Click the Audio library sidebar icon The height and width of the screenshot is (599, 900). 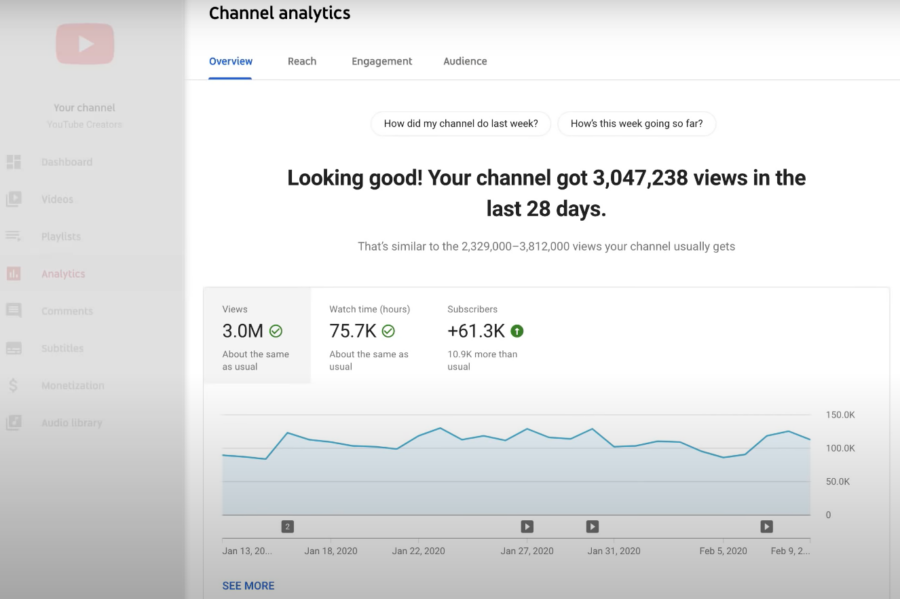14,422
